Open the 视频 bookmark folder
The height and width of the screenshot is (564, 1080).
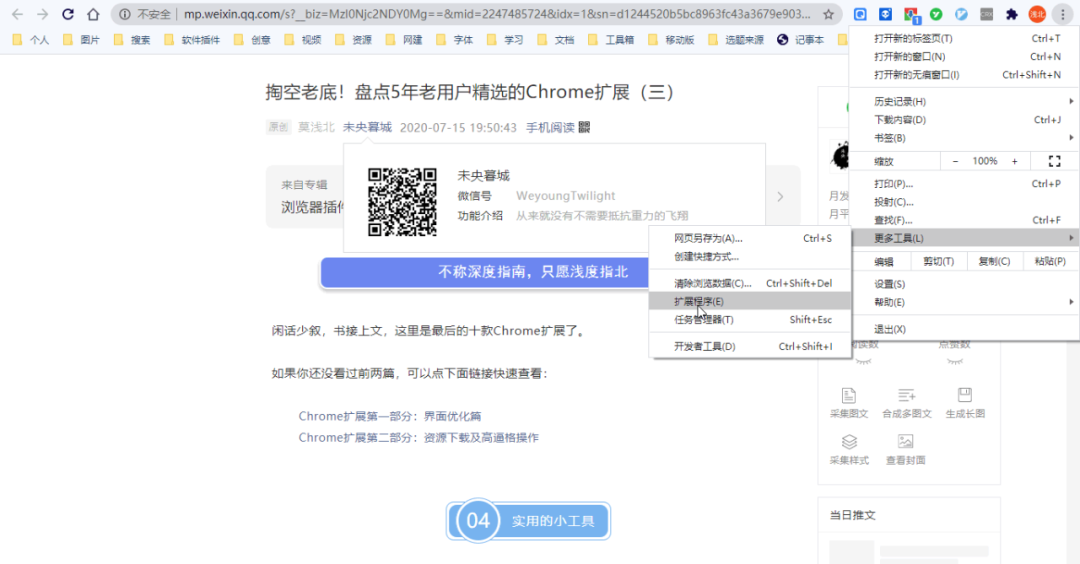point(303,40)
